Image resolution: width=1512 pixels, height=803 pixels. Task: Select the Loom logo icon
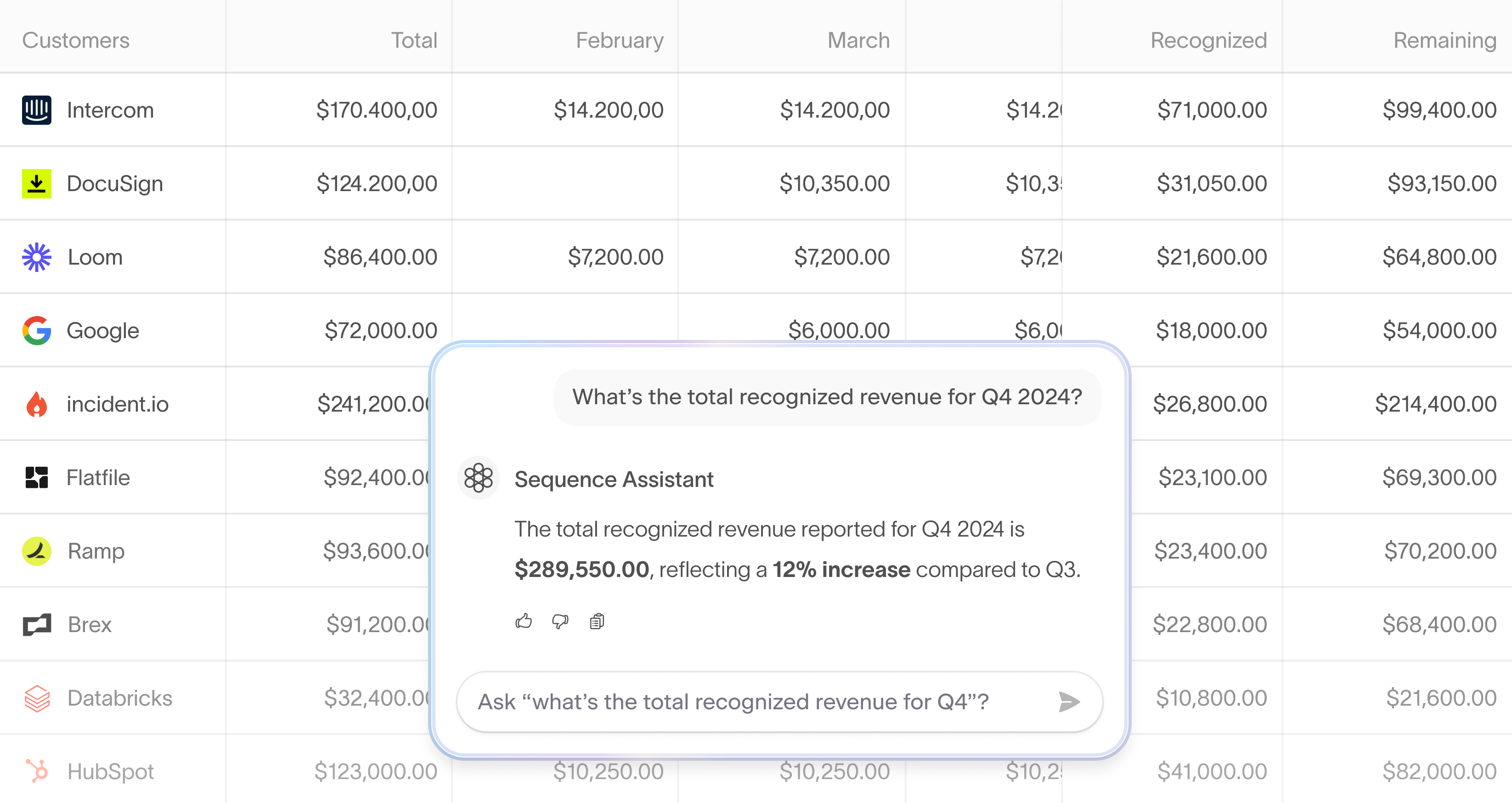(x=36, y=256)
